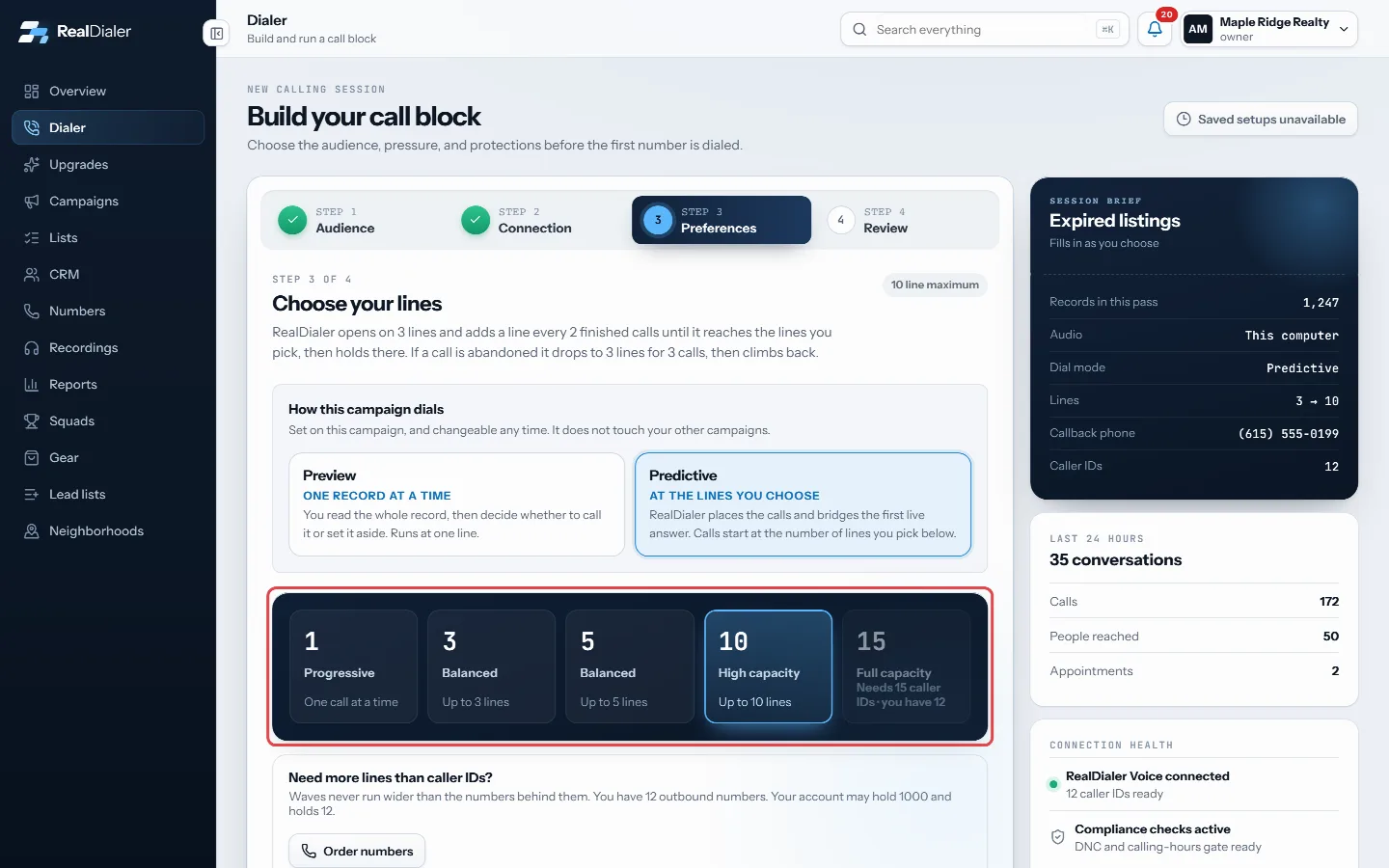1389x868 pixels.
Task: Select the Predictive dial mode card
Action: [803, 504]
